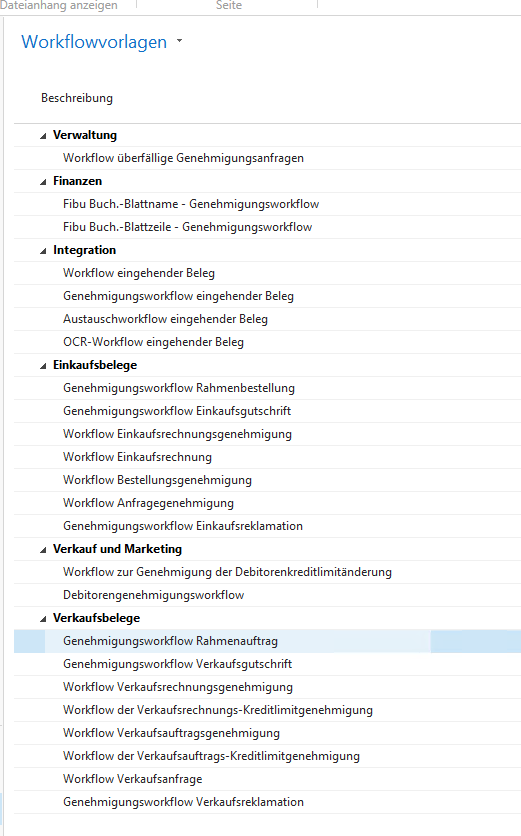Screen dimensions: 521x836
Task: Collapse the Verwaltung group
Action: (43, 136)
